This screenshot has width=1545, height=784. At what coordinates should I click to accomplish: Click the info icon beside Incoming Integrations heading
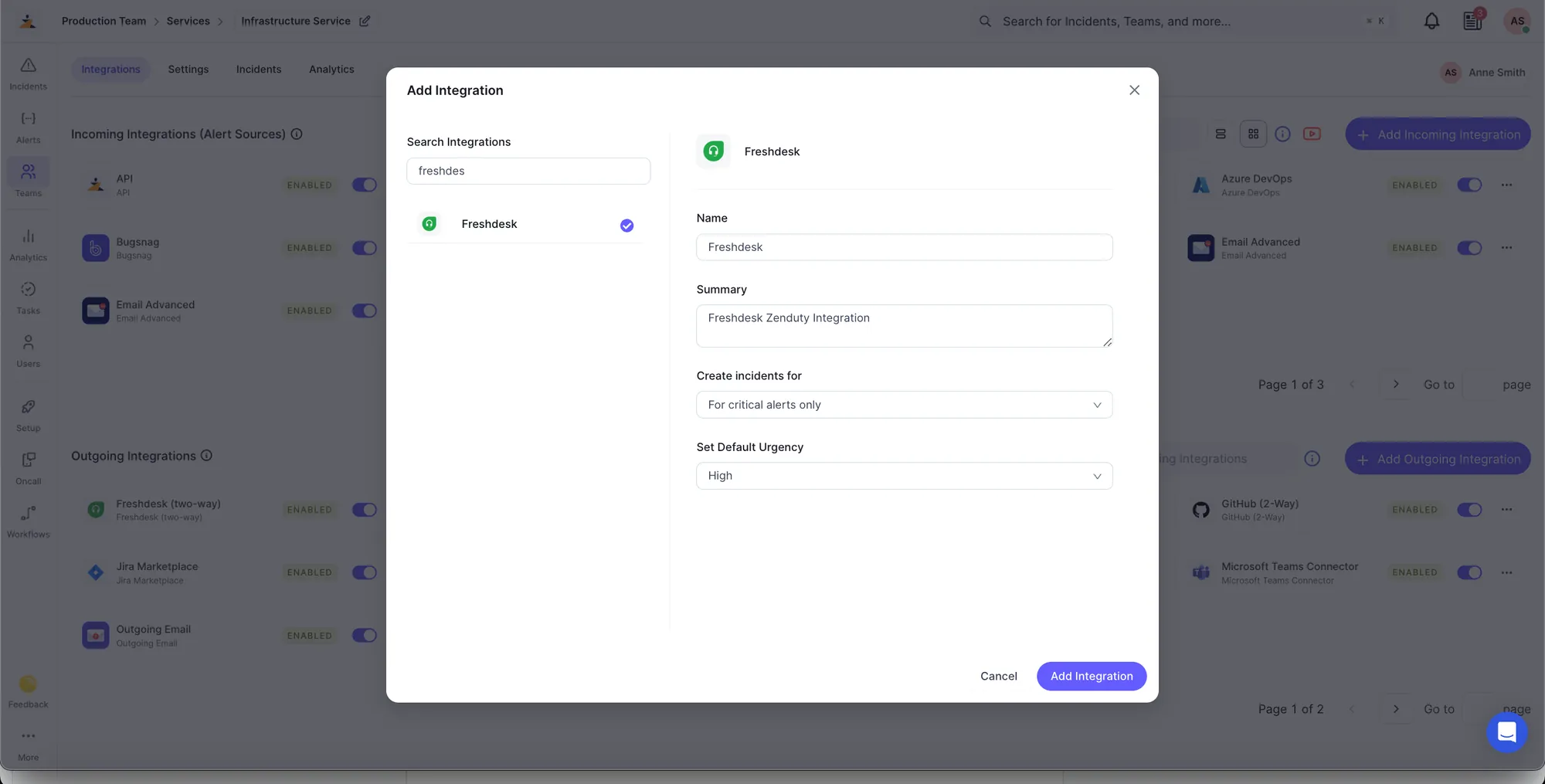[x=297, y=134]
